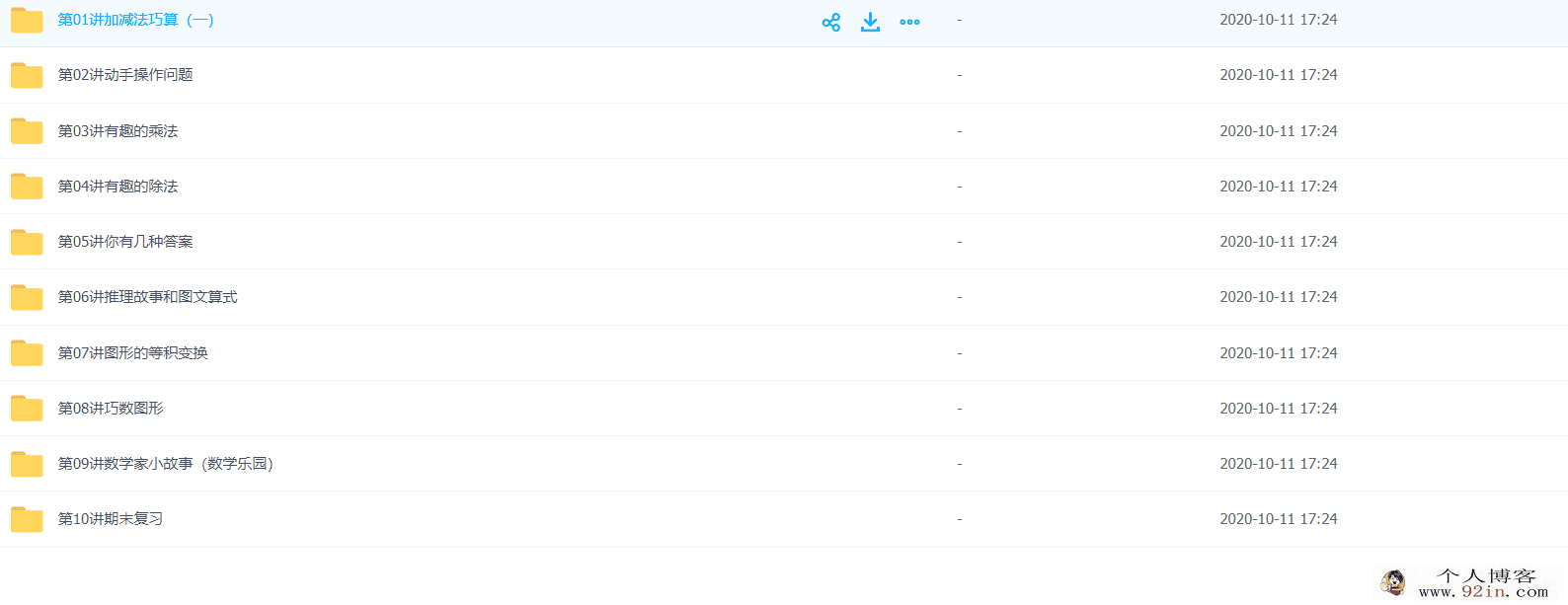Open folder link 第06讲推理故事和图文算式
This screenshot has height=605, width=1568.
[x=147, y=297]
